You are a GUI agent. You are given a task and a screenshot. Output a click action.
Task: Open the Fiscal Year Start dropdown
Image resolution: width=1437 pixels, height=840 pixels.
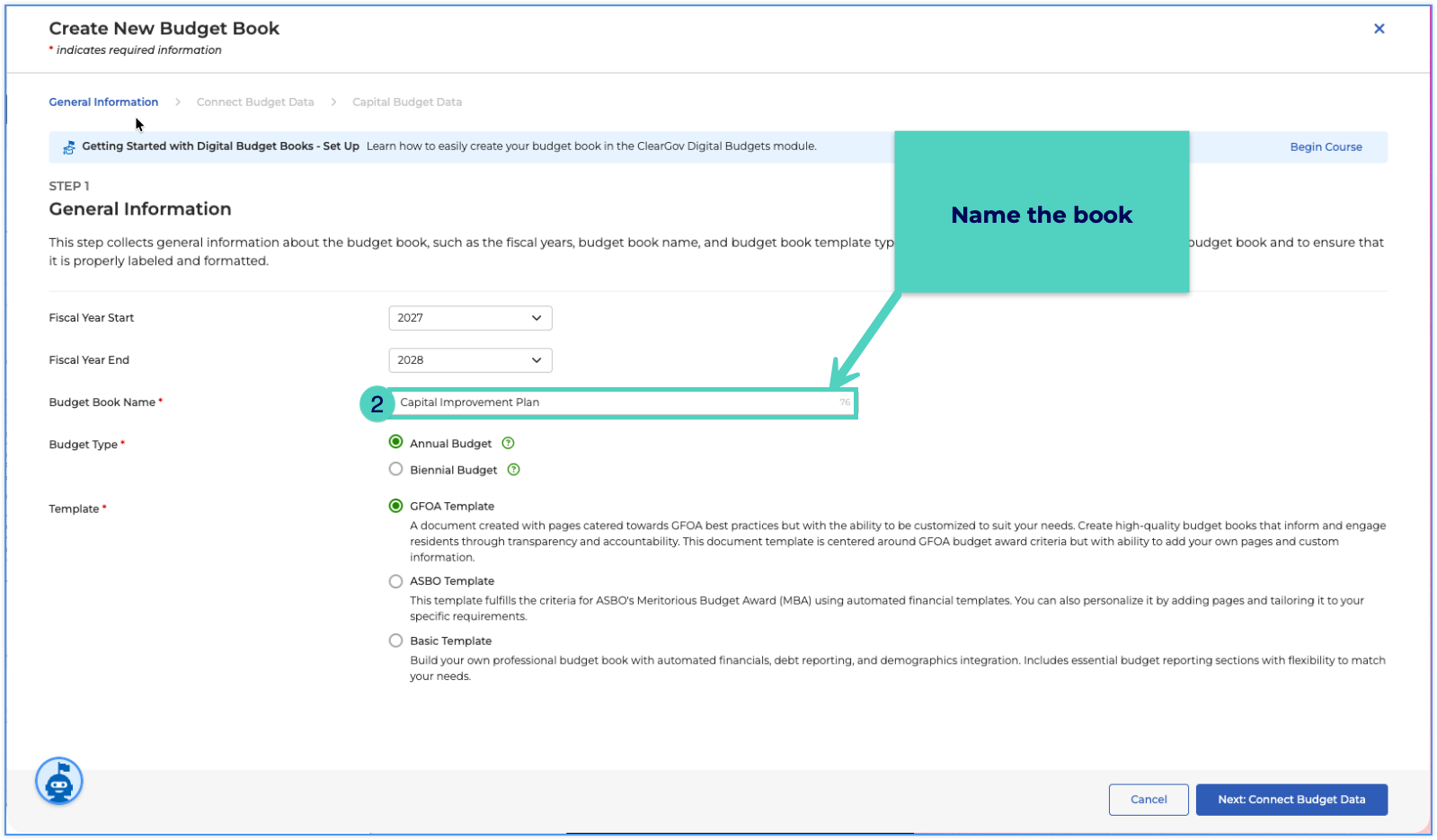(x=470, y=318)
